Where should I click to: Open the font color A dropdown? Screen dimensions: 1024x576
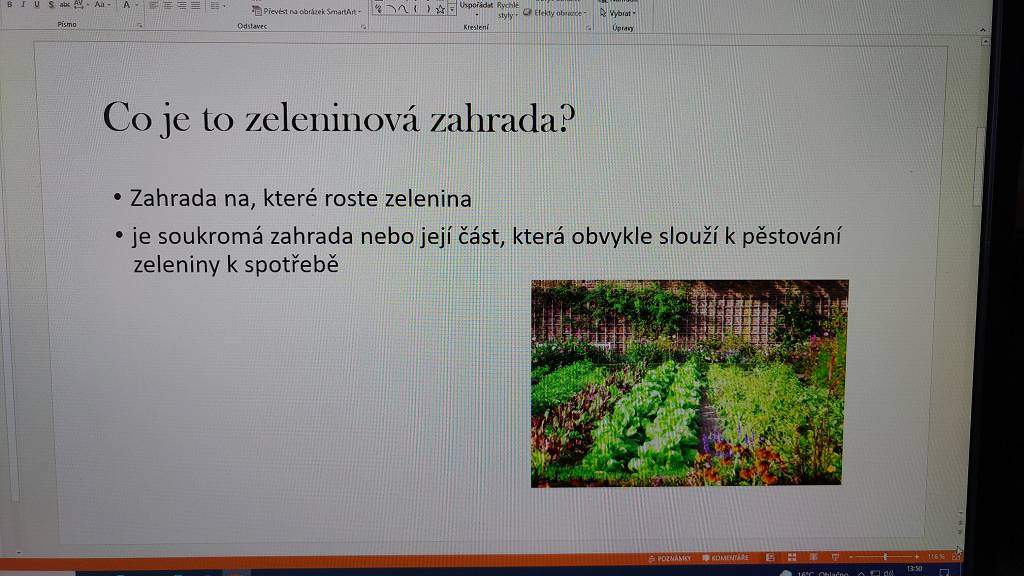pyautogui.click(x=129, y=5)
